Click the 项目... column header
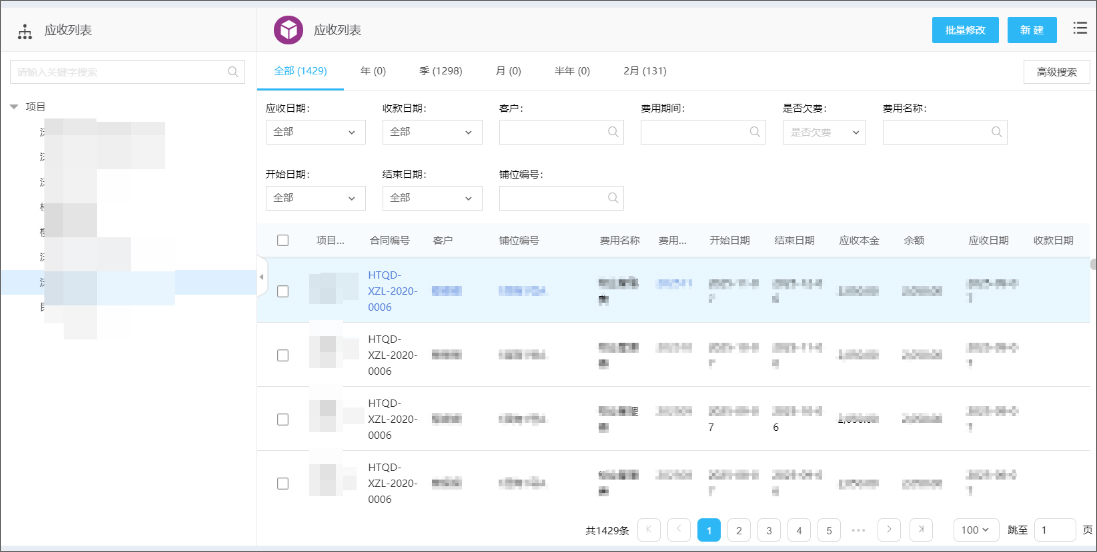Screen dimensions: 1097x552 point(330,240)
